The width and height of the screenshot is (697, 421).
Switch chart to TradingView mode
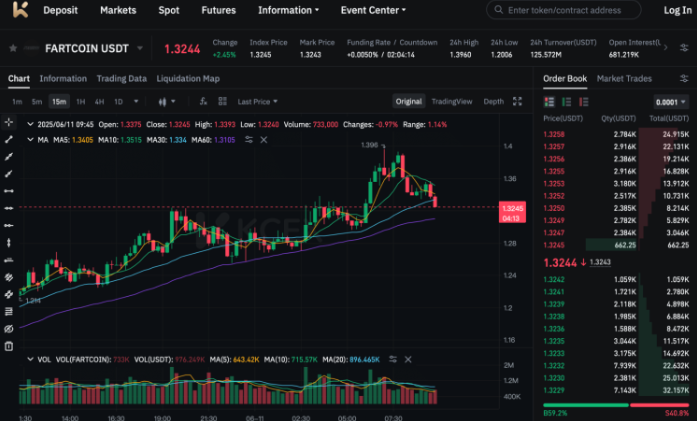pos(452,101)
